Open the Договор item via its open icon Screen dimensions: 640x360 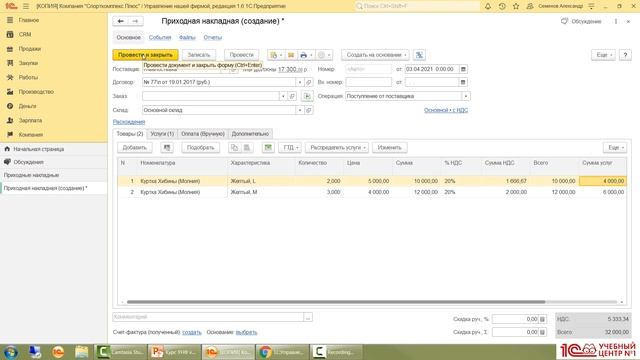(x=309, y=82)
